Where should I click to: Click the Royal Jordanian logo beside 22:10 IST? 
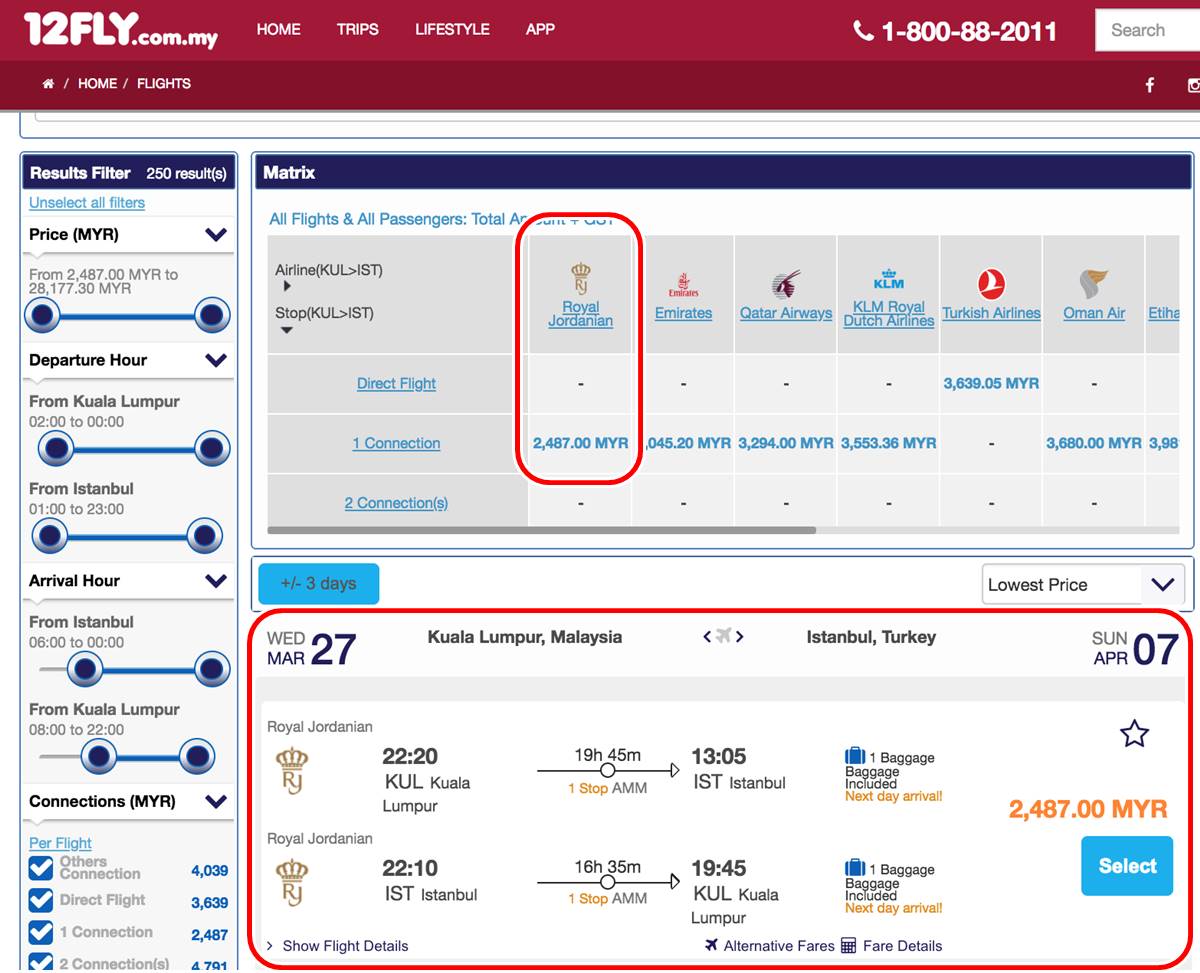292,883
